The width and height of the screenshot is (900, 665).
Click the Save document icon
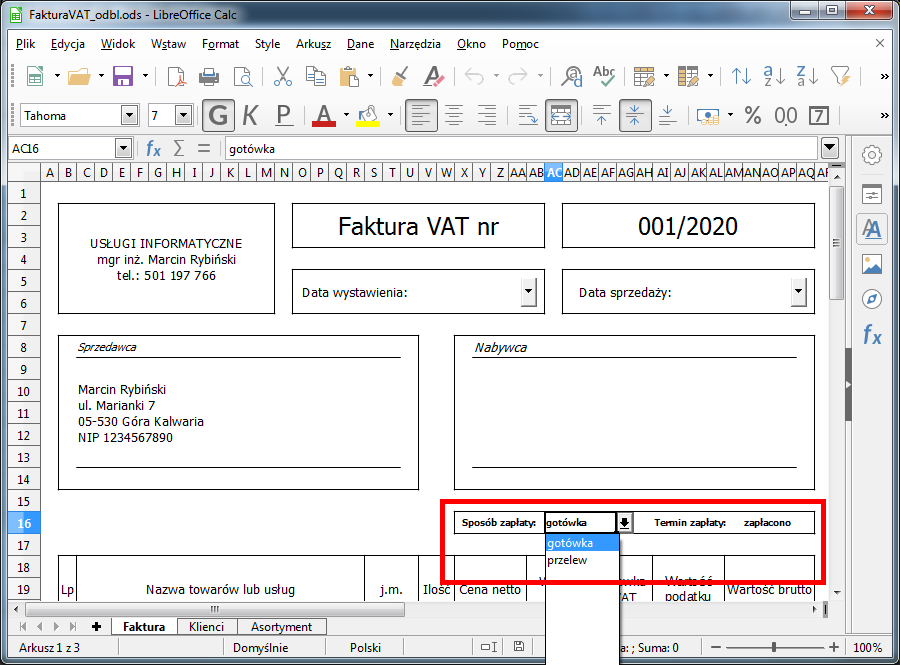123,77
